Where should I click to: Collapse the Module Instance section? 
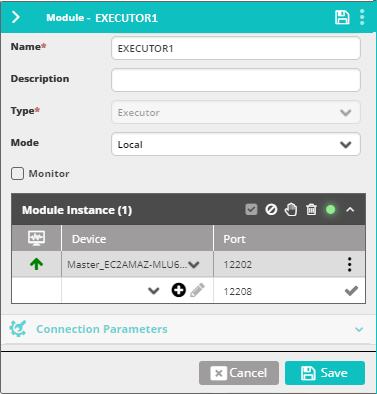click(x=350, y=210)
